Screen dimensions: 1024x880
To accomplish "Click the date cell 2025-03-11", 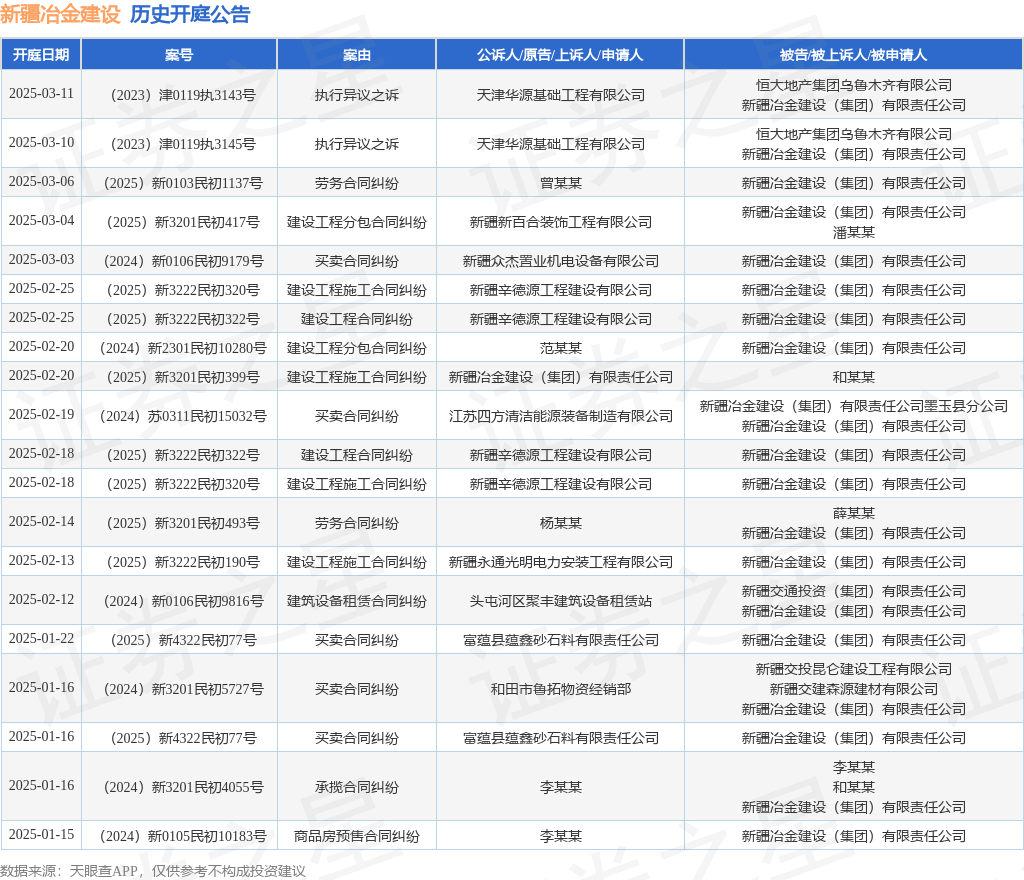I will 41,93.
